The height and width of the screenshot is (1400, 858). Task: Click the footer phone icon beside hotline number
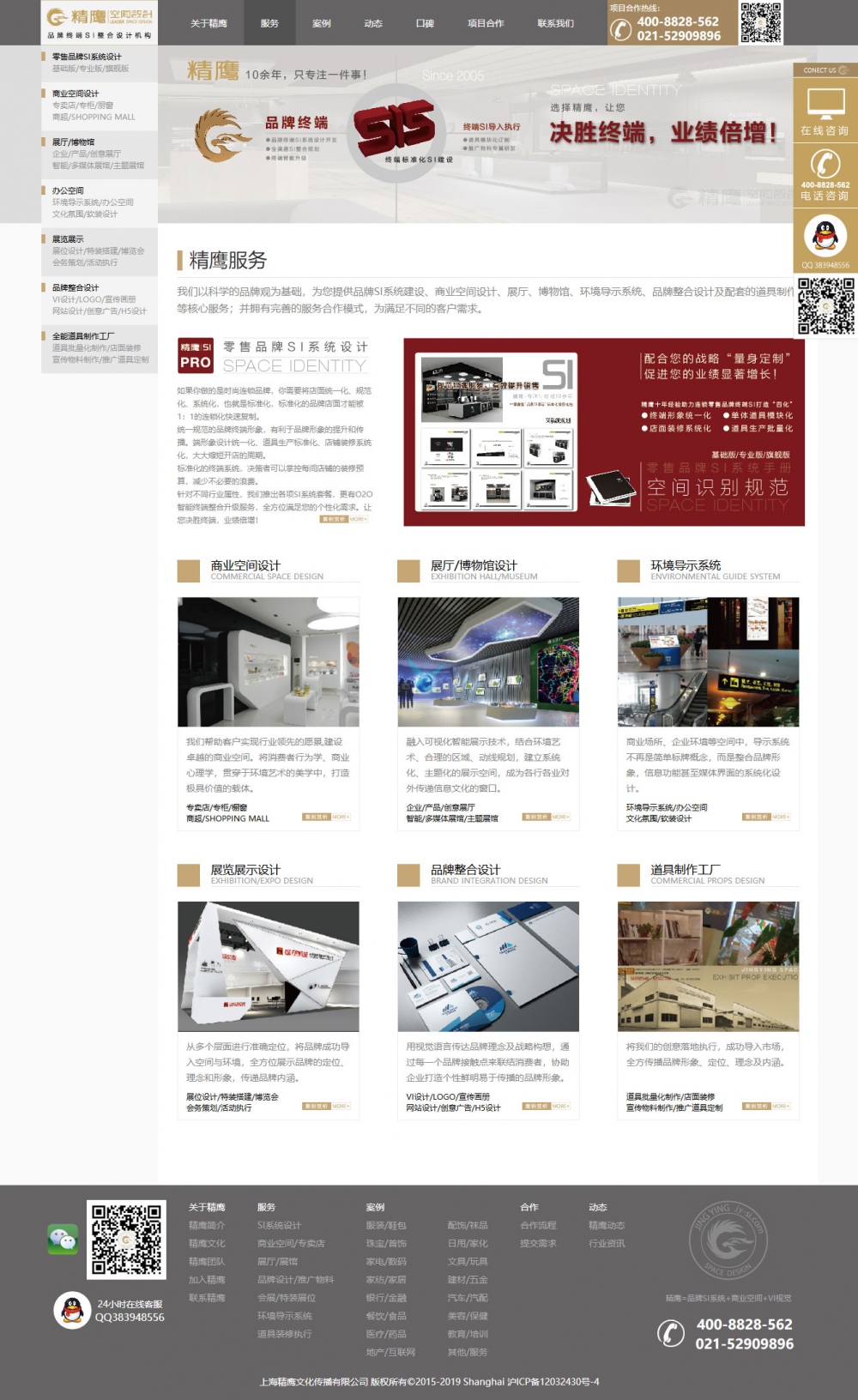tap(671, 1333)
